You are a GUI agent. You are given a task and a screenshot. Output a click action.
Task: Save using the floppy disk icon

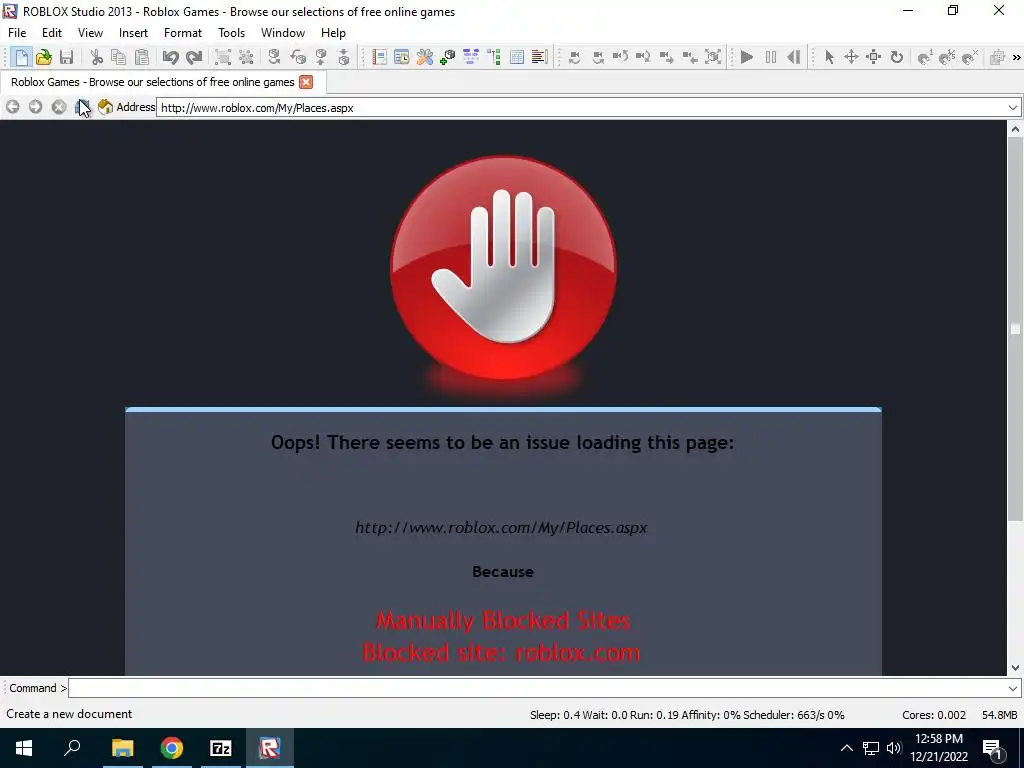point(66,57)
